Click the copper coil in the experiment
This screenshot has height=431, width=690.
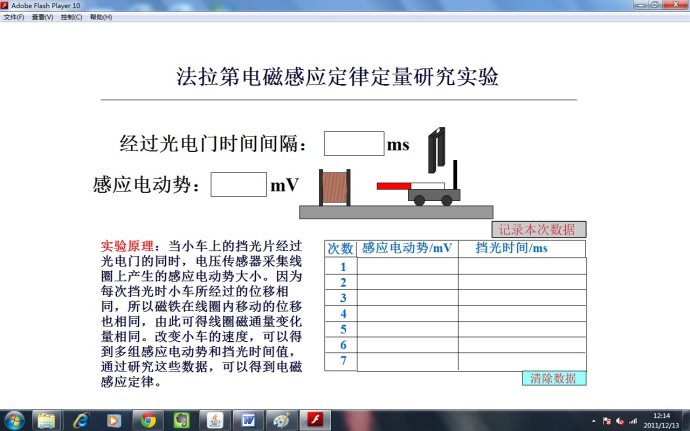pyautogui.click(x=333, y=189)
